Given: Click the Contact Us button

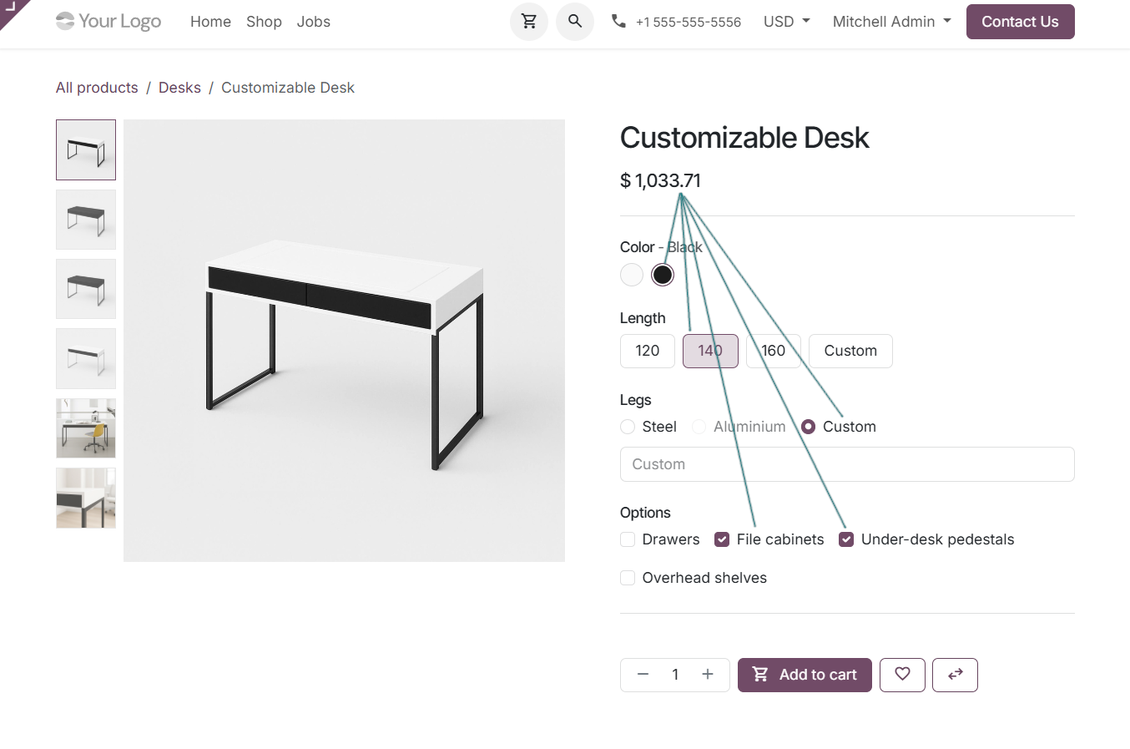Looking at the screenshot, I should 1020,22.
